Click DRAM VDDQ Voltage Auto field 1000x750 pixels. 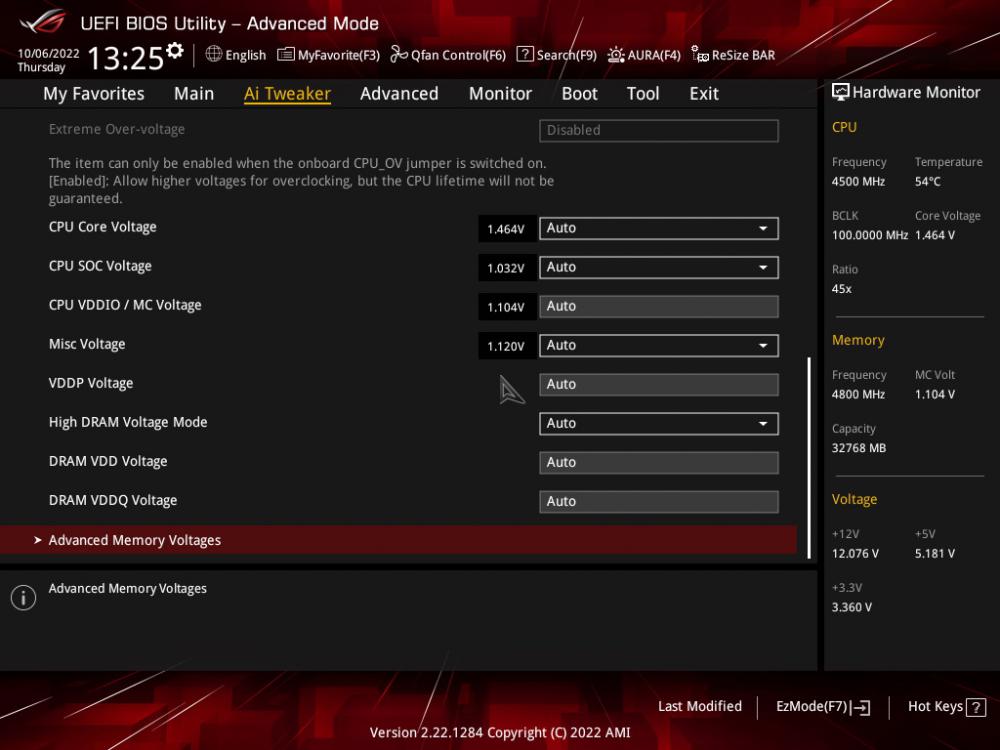(x=659, y=501)
